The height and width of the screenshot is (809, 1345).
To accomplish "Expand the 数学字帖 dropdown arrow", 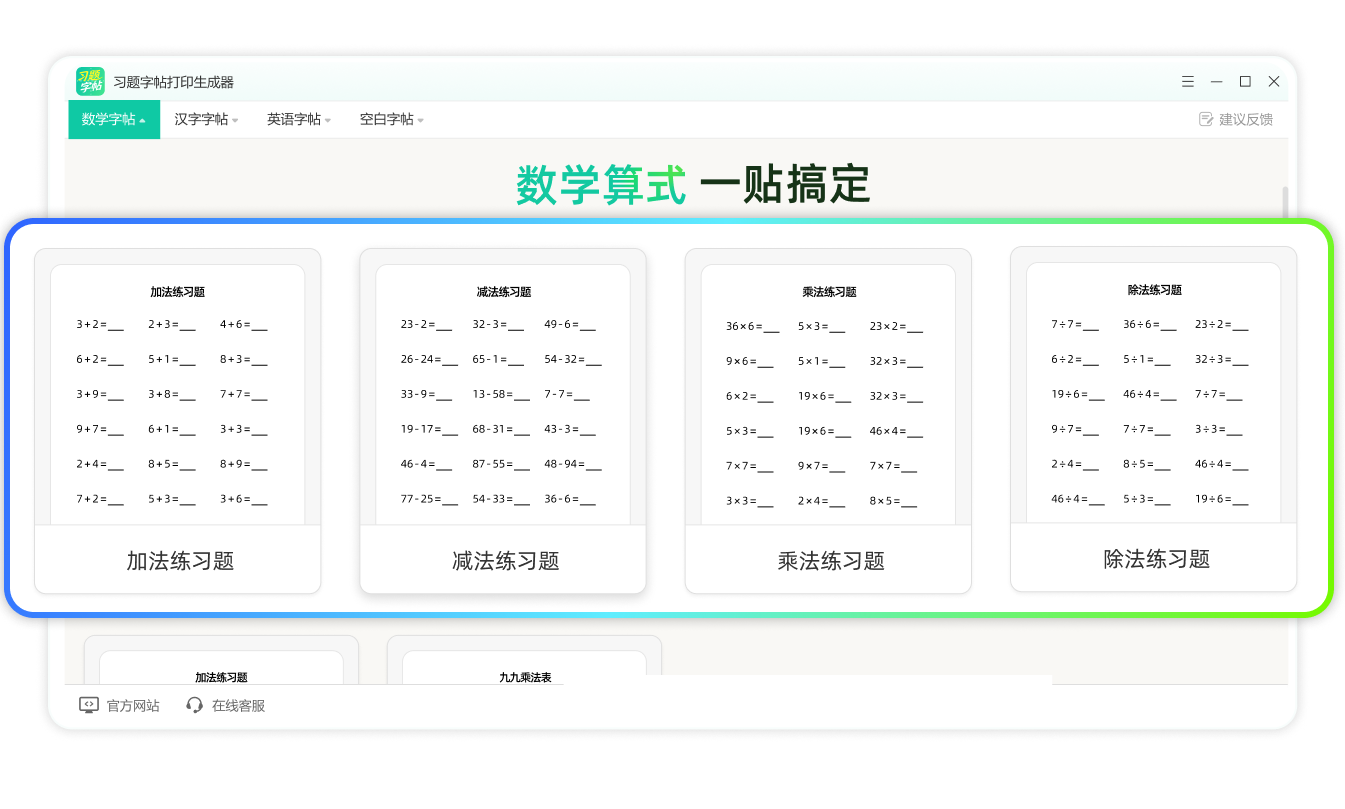I will [x=142, y=121].
